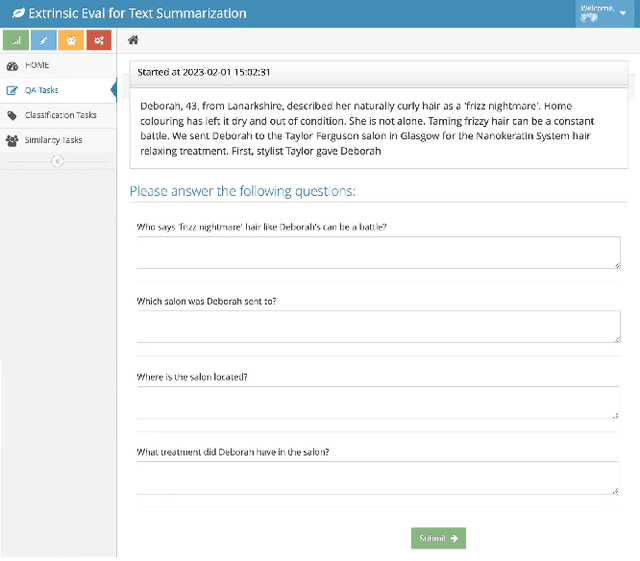Click the orange shortcut button

pos(71,40)
